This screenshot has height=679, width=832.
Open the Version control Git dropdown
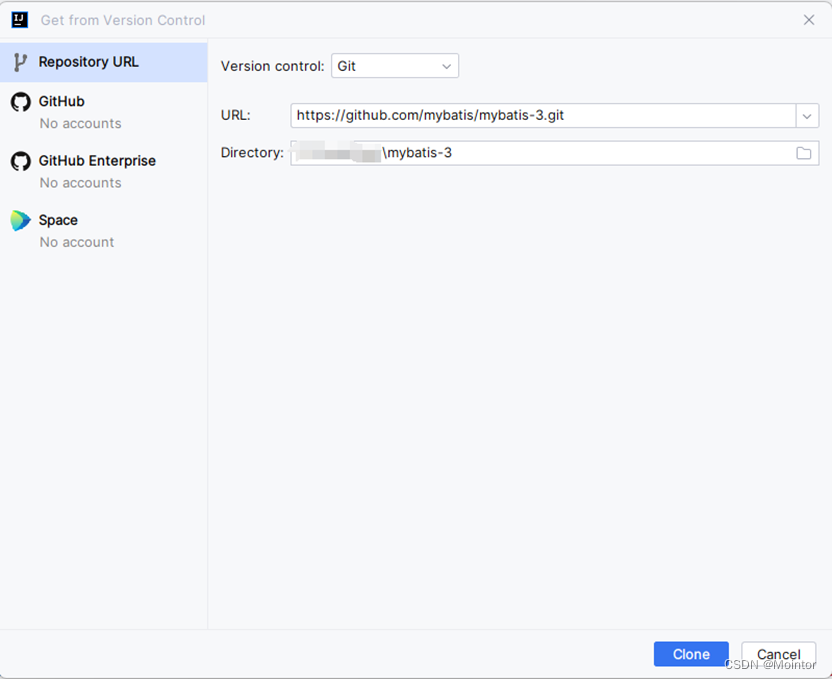coord(395,66)
